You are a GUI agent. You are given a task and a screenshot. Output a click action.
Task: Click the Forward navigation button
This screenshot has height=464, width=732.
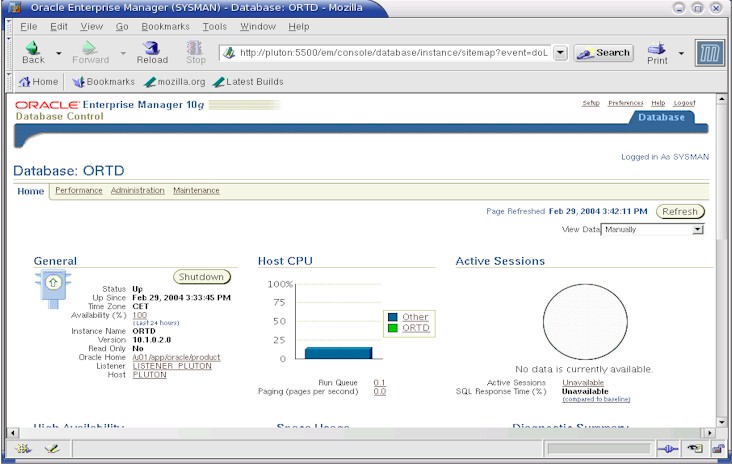[x=91, y=52]
